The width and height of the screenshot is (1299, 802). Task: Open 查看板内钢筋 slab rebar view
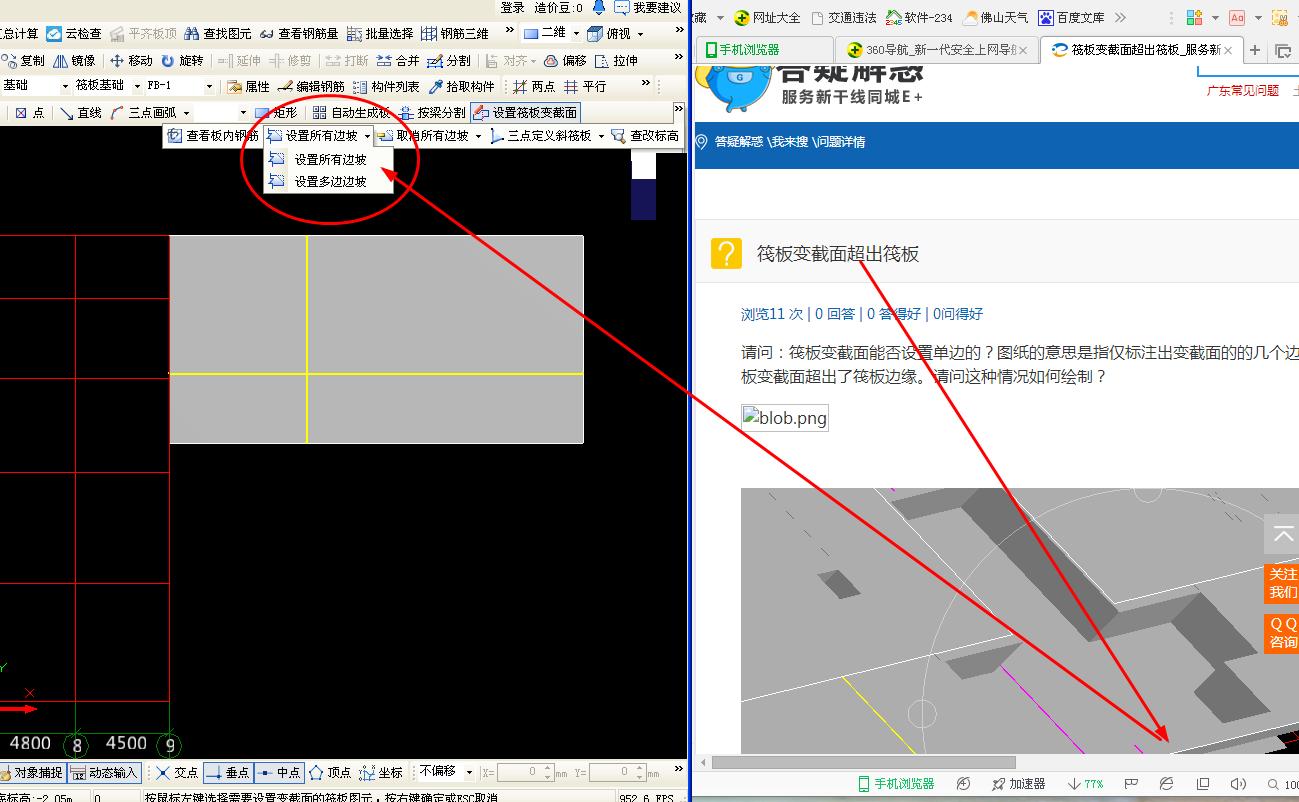[212, 136]
